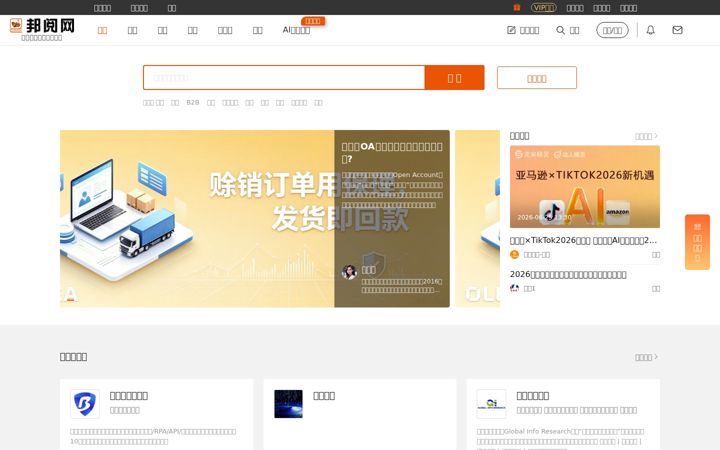This screenshot has width=720, height=450.
Task: Click the 邦阅网 site logo
Action: point(42,26)
